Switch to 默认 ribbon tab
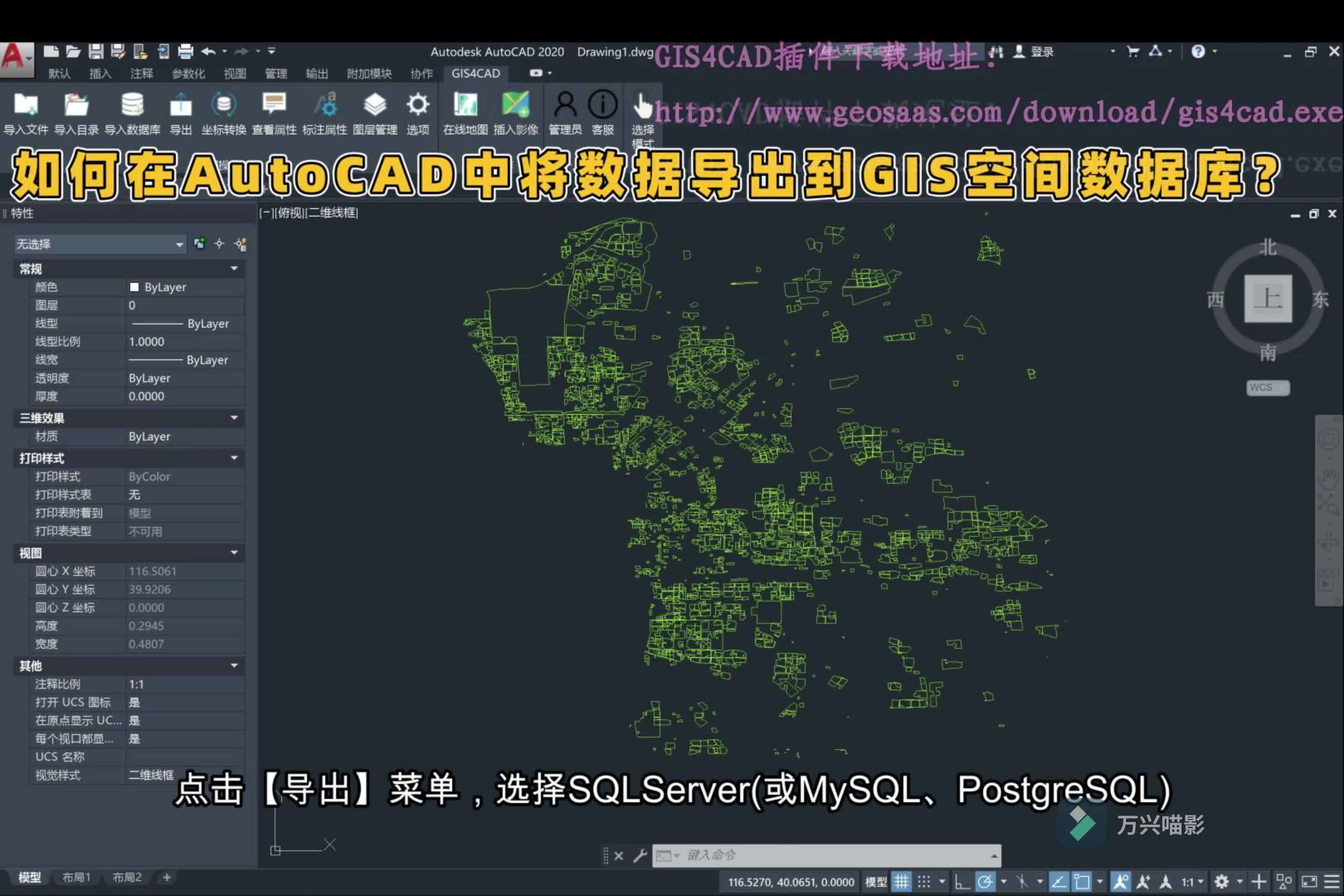 [x=59, y=73]
